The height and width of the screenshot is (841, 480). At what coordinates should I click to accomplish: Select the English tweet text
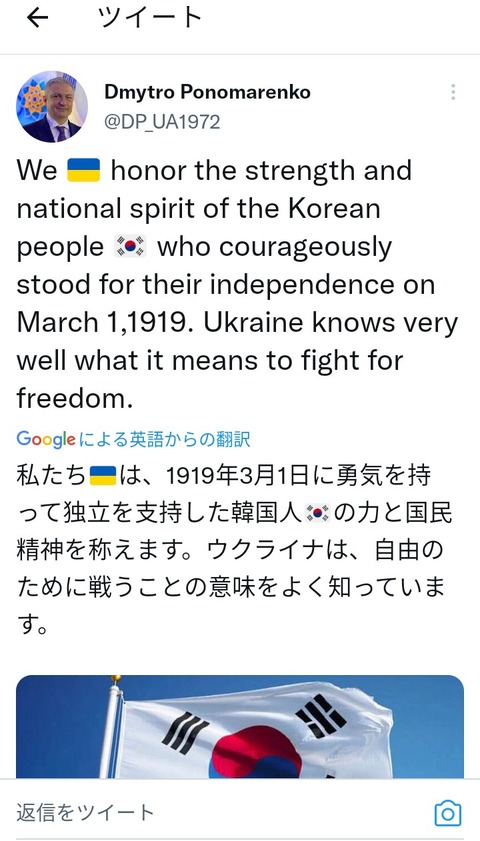(x=237, y=284)
